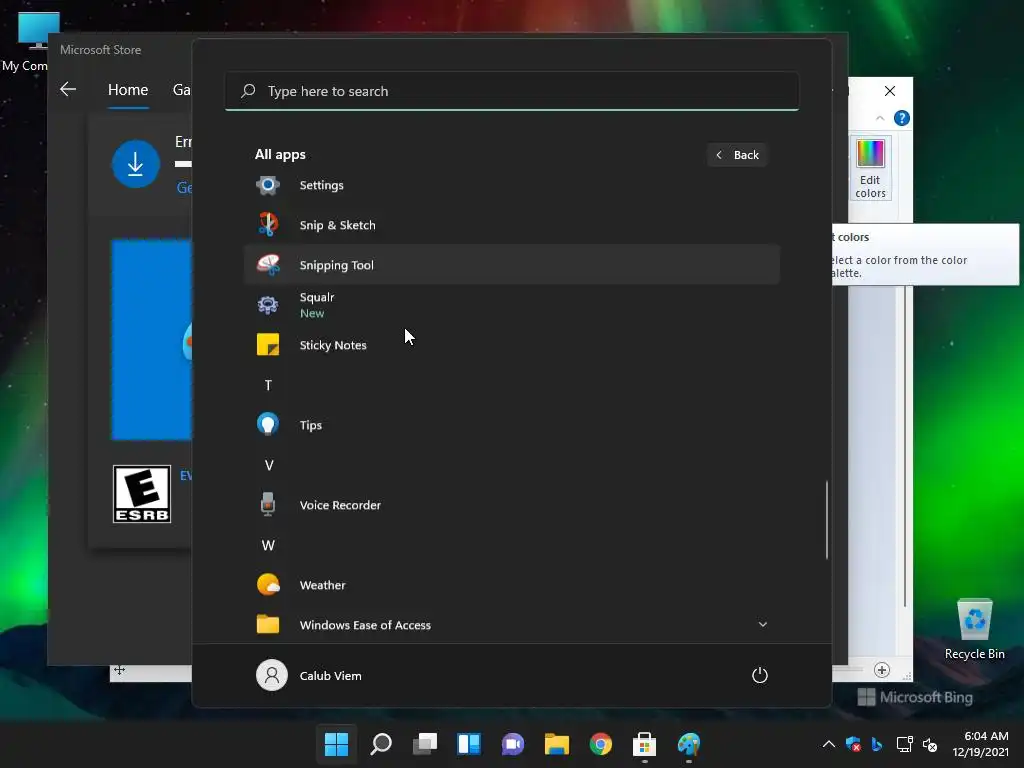Click the download icon in Microsoft Store

point(136,164)
